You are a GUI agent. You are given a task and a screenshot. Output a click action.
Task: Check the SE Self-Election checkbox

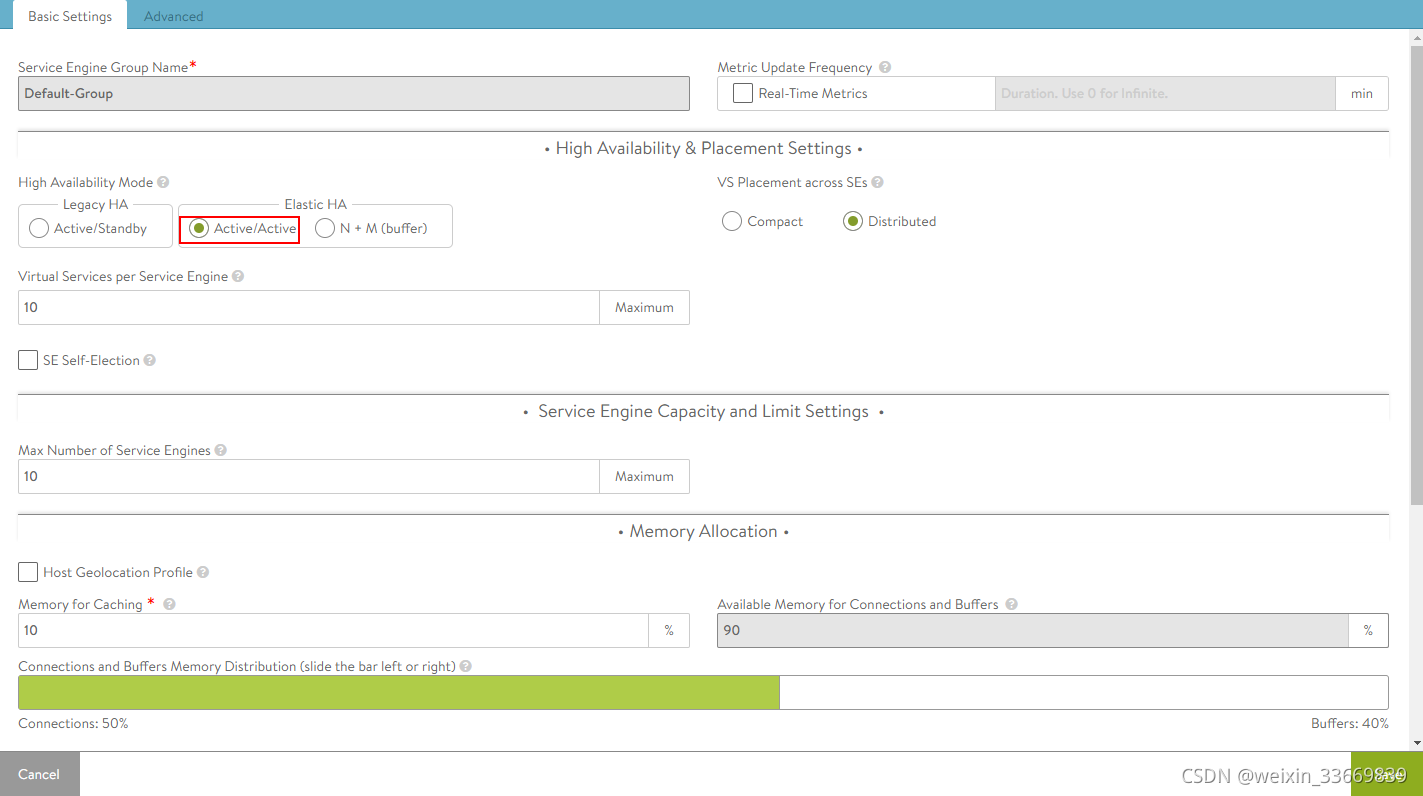pos(28,360)
